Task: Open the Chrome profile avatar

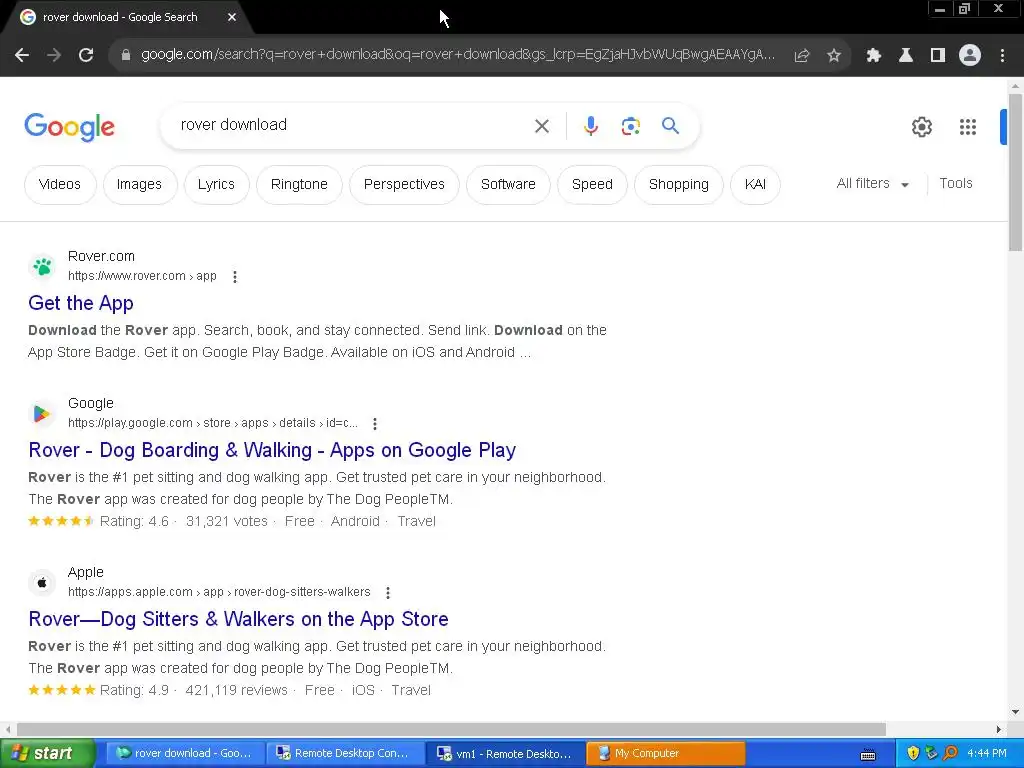Action: [x=970, y=55]
